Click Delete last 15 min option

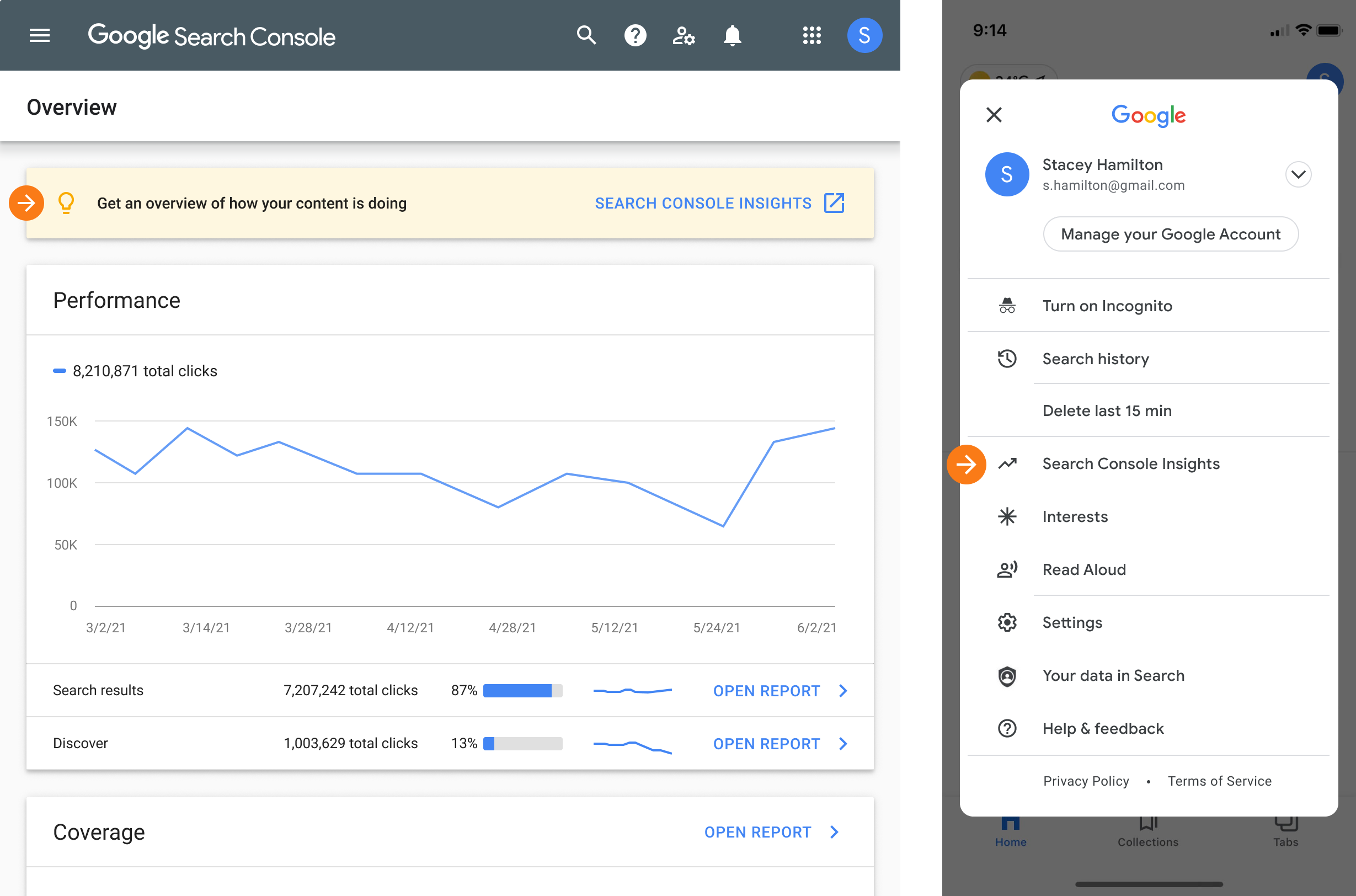[1106, 410]
